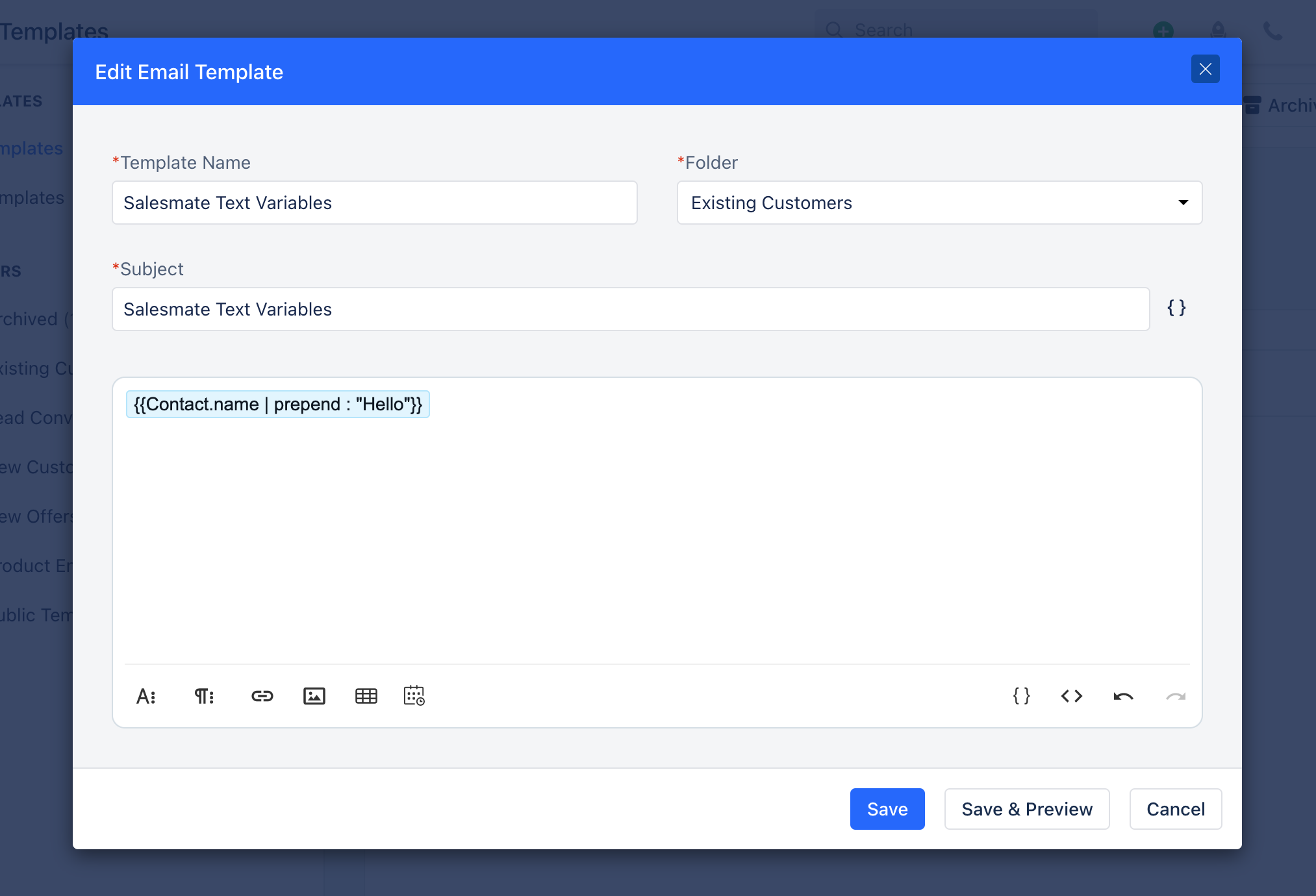The image size is (1316, 896).
Task: Insert merge fields using the braces icon in editor
Action: tap(1020, 696)
